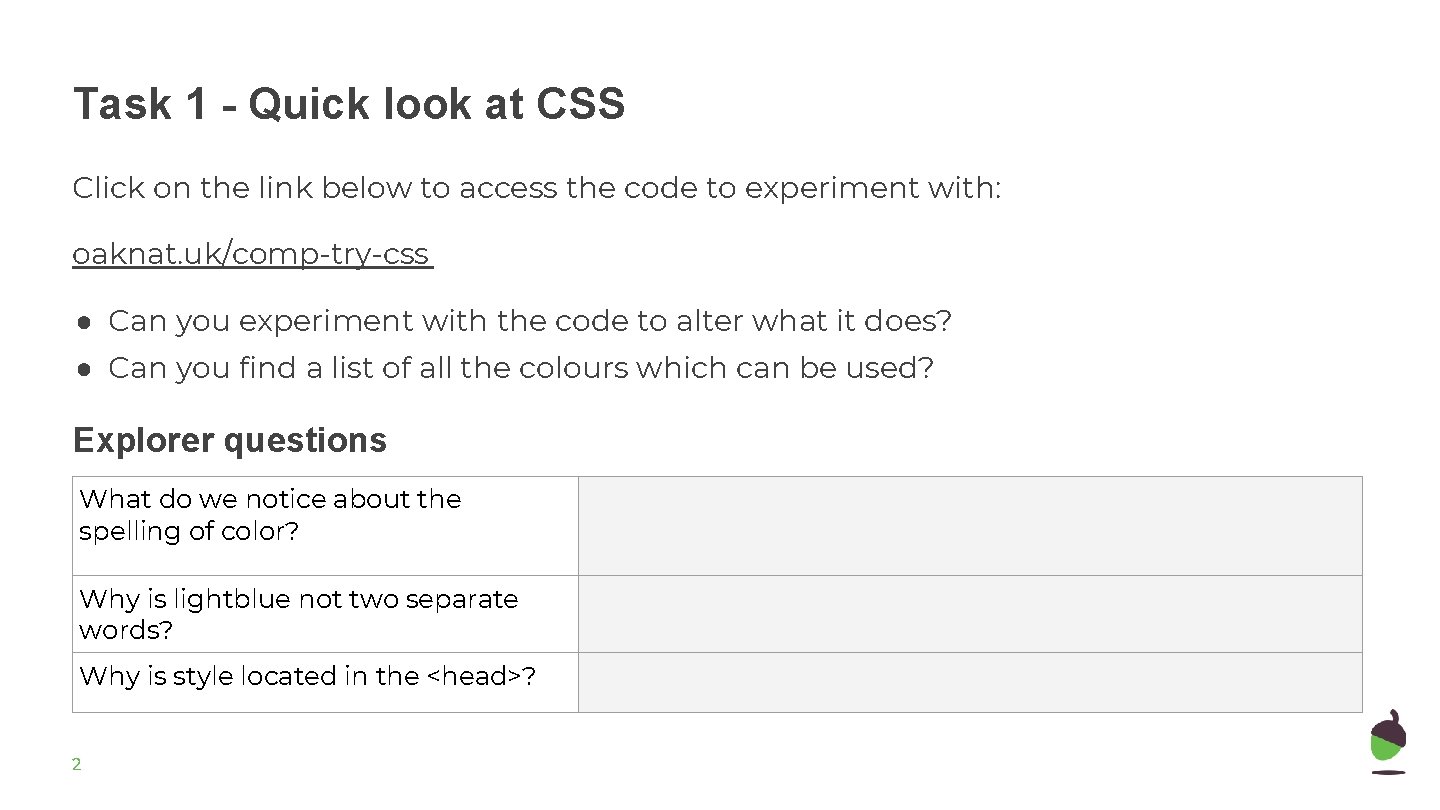Click the 'Why is lightblue' question cell
This screenshot has width=1440, height=810.
tap(325, 614)
